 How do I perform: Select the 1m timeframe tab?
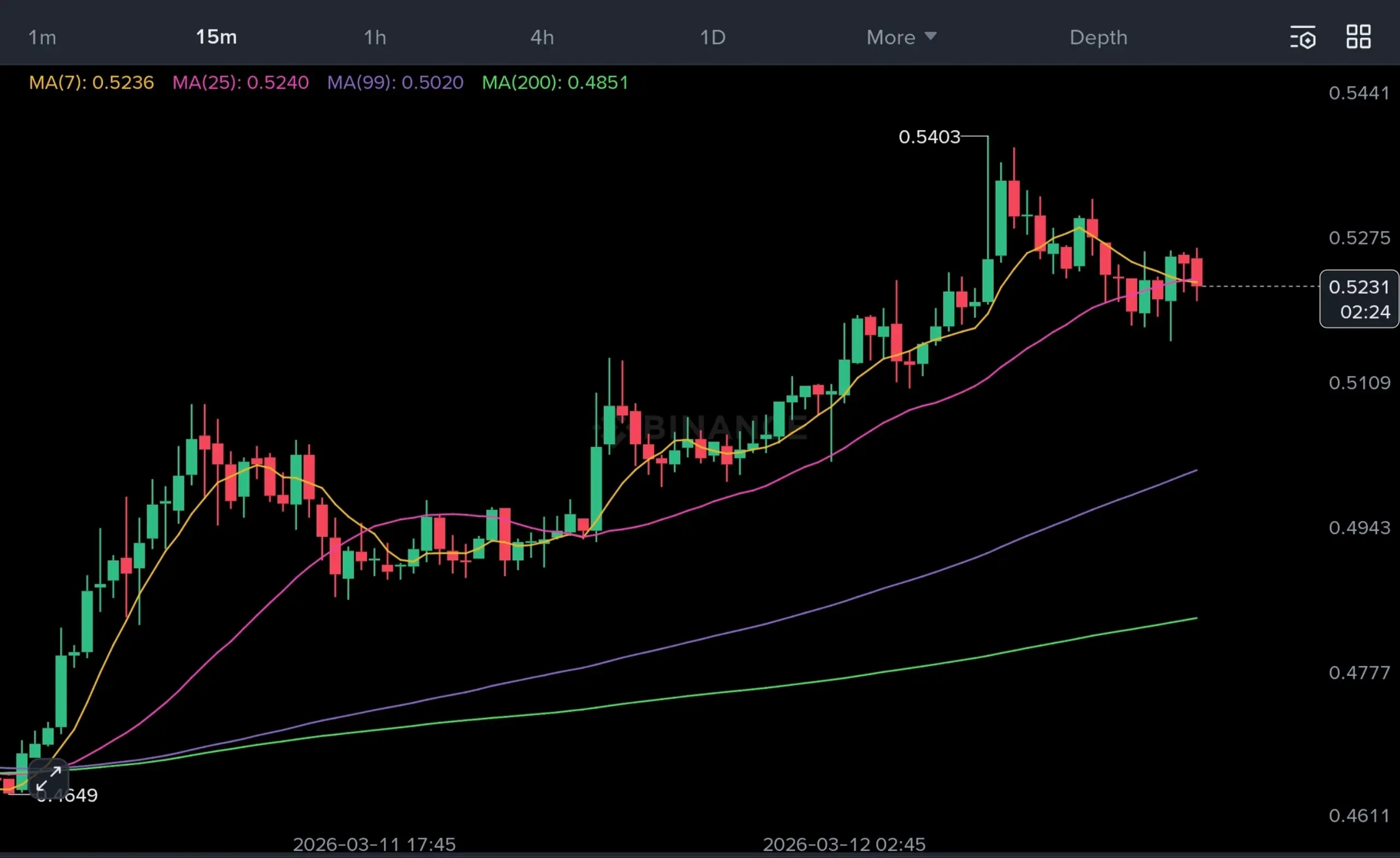coord(42,38)
